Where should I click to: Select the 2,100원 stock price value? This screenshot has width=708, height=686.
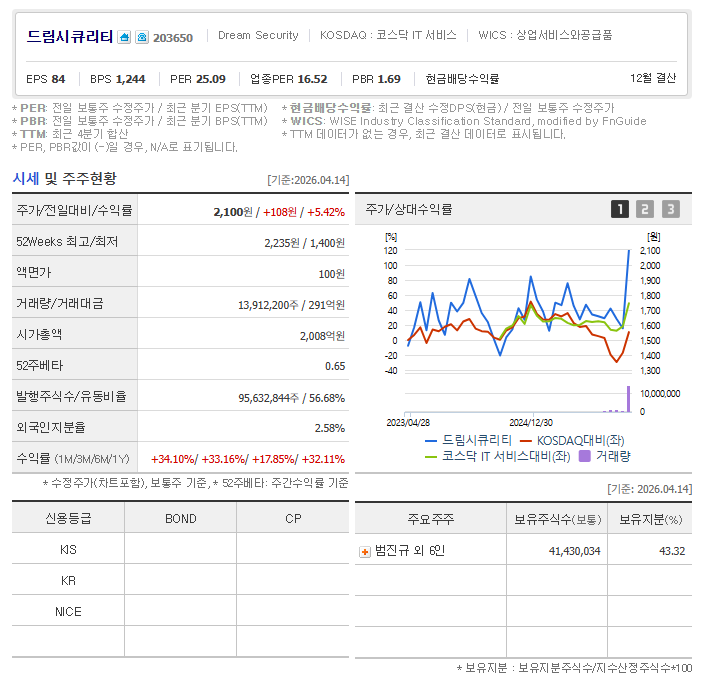coord(233,212)
